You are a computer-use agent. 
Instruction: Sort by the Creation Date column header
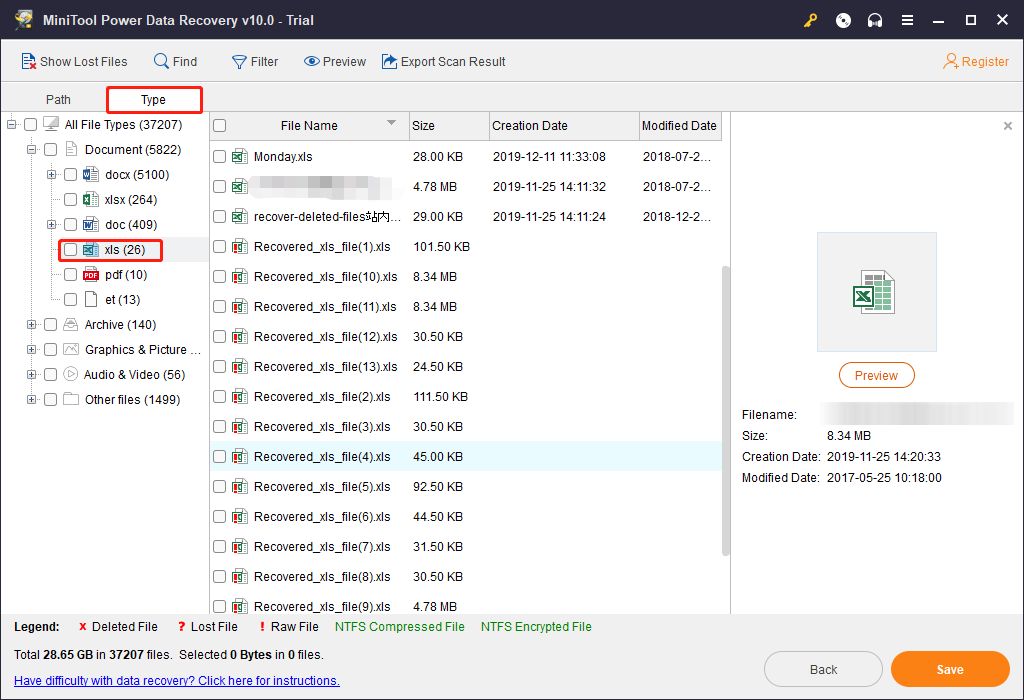click(564, 125)
